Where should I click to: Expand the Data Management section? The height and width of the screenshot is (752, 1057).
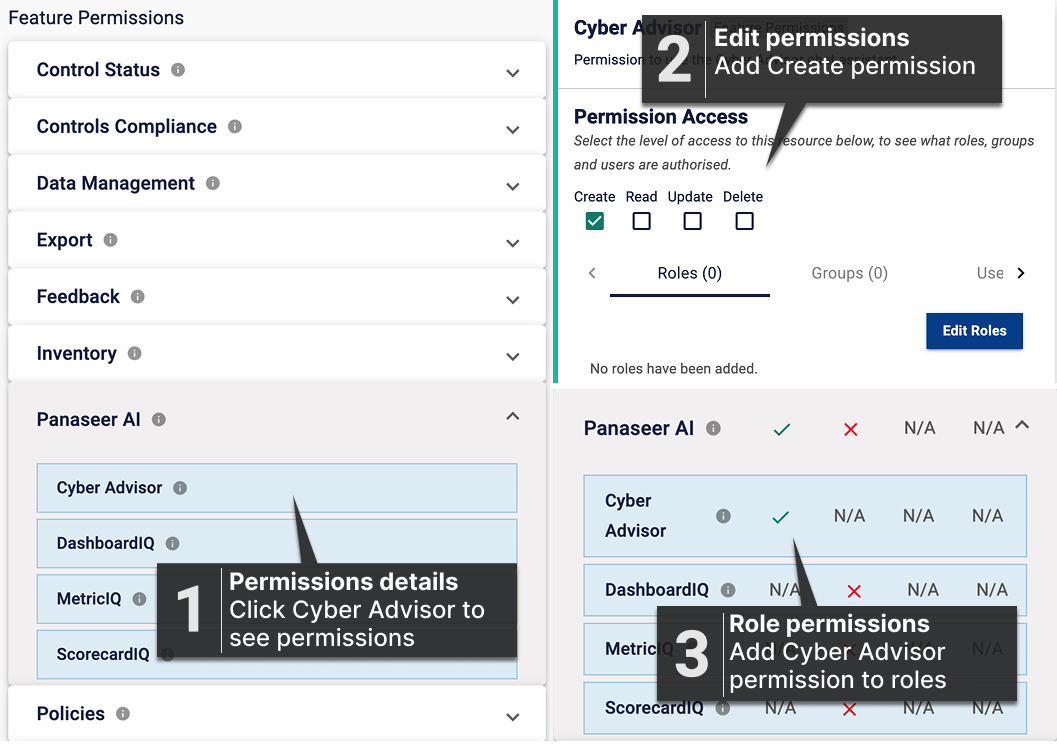[513, 186]
